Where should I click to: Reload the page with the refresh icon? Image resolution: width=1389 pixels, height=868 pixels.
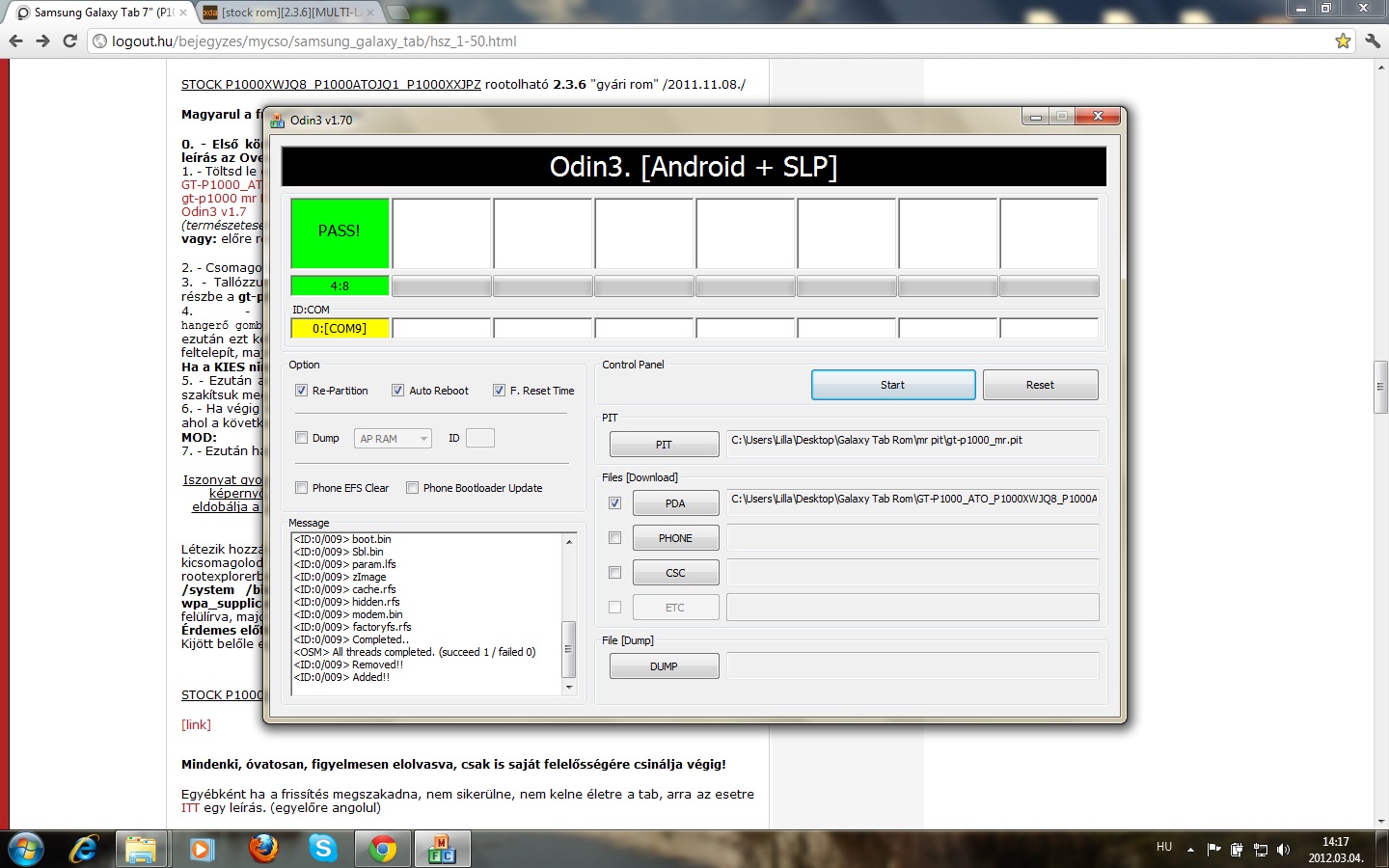(69, 41)
